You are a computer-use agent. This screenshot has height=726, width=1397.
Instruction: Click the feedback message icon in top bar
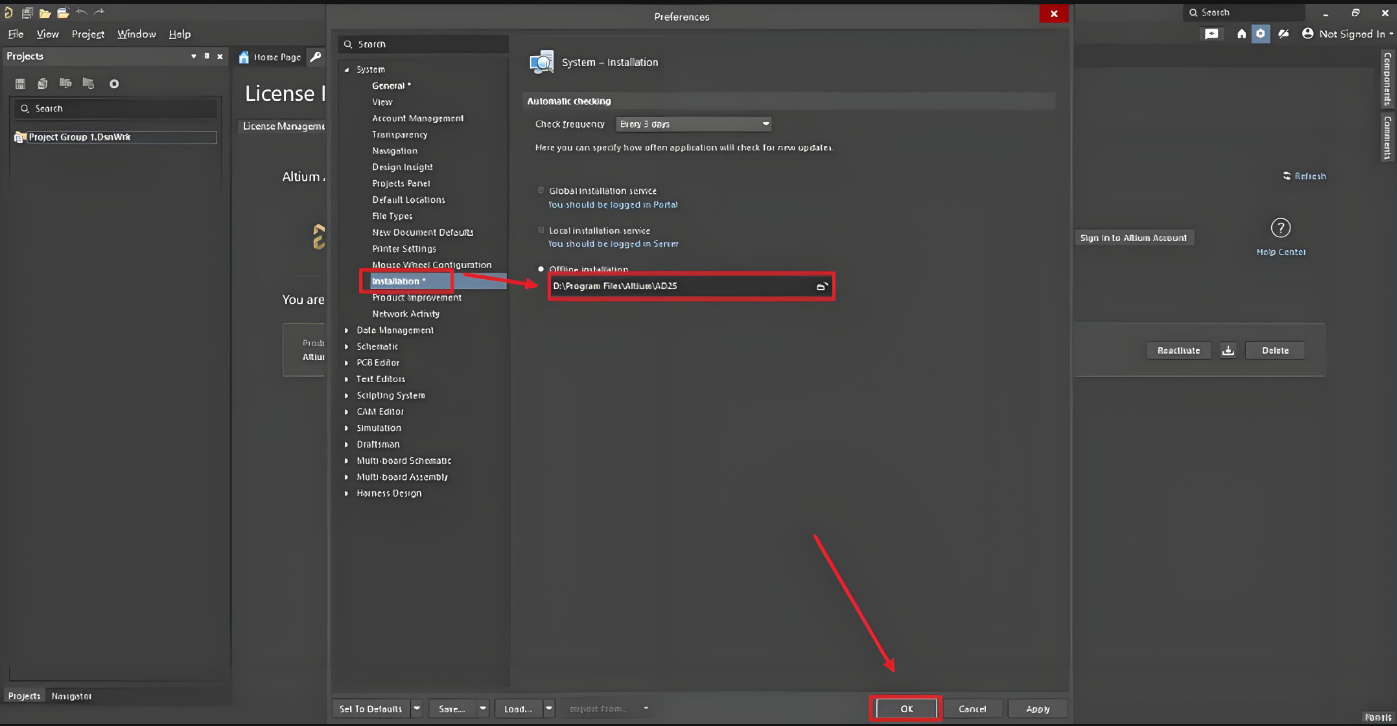(x=1211, y=34)
